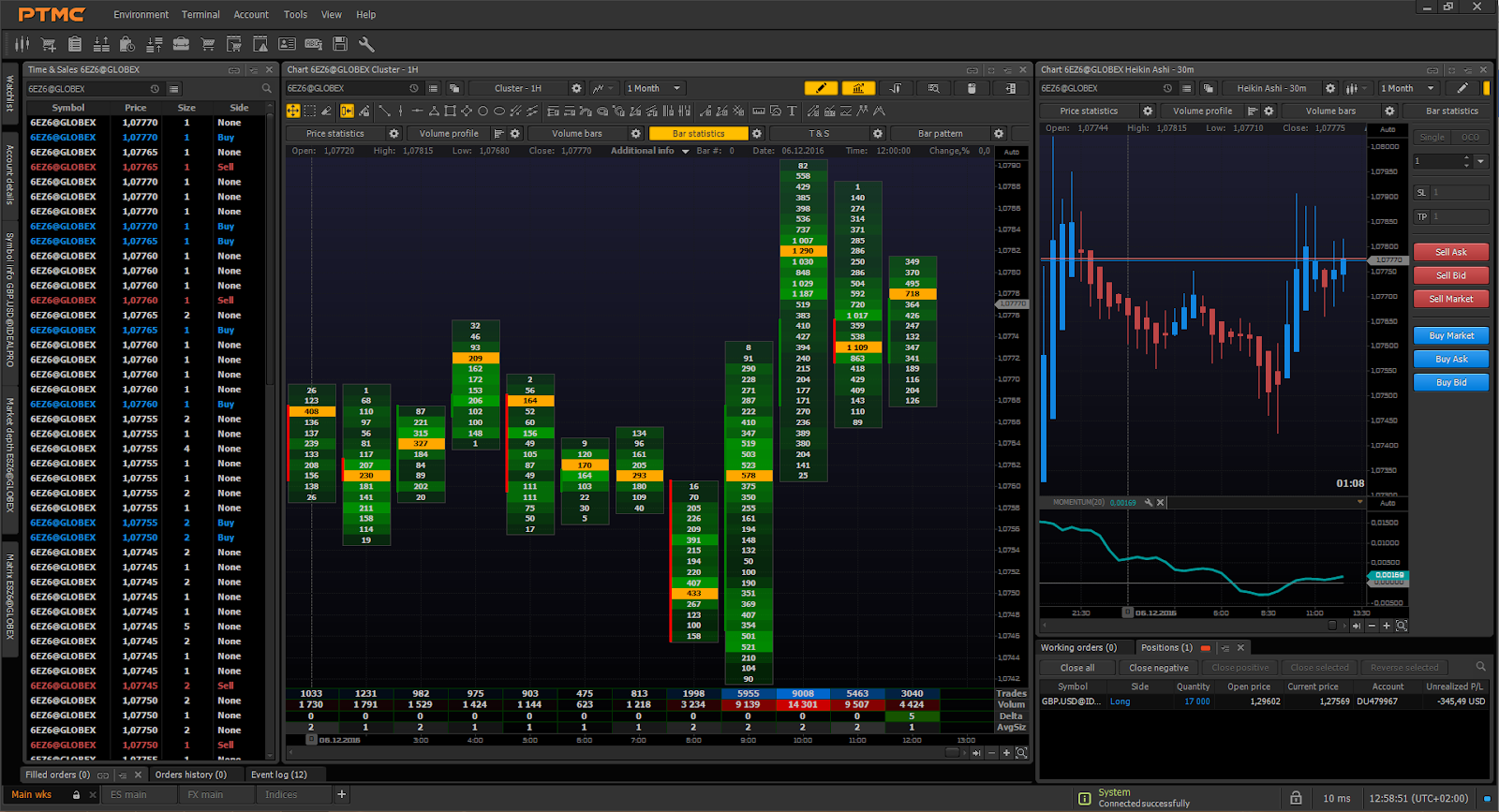The width and height of the screenshot is (1499, 812).
Task: Select the dashed rectangle selection tool
Action: 310,111
